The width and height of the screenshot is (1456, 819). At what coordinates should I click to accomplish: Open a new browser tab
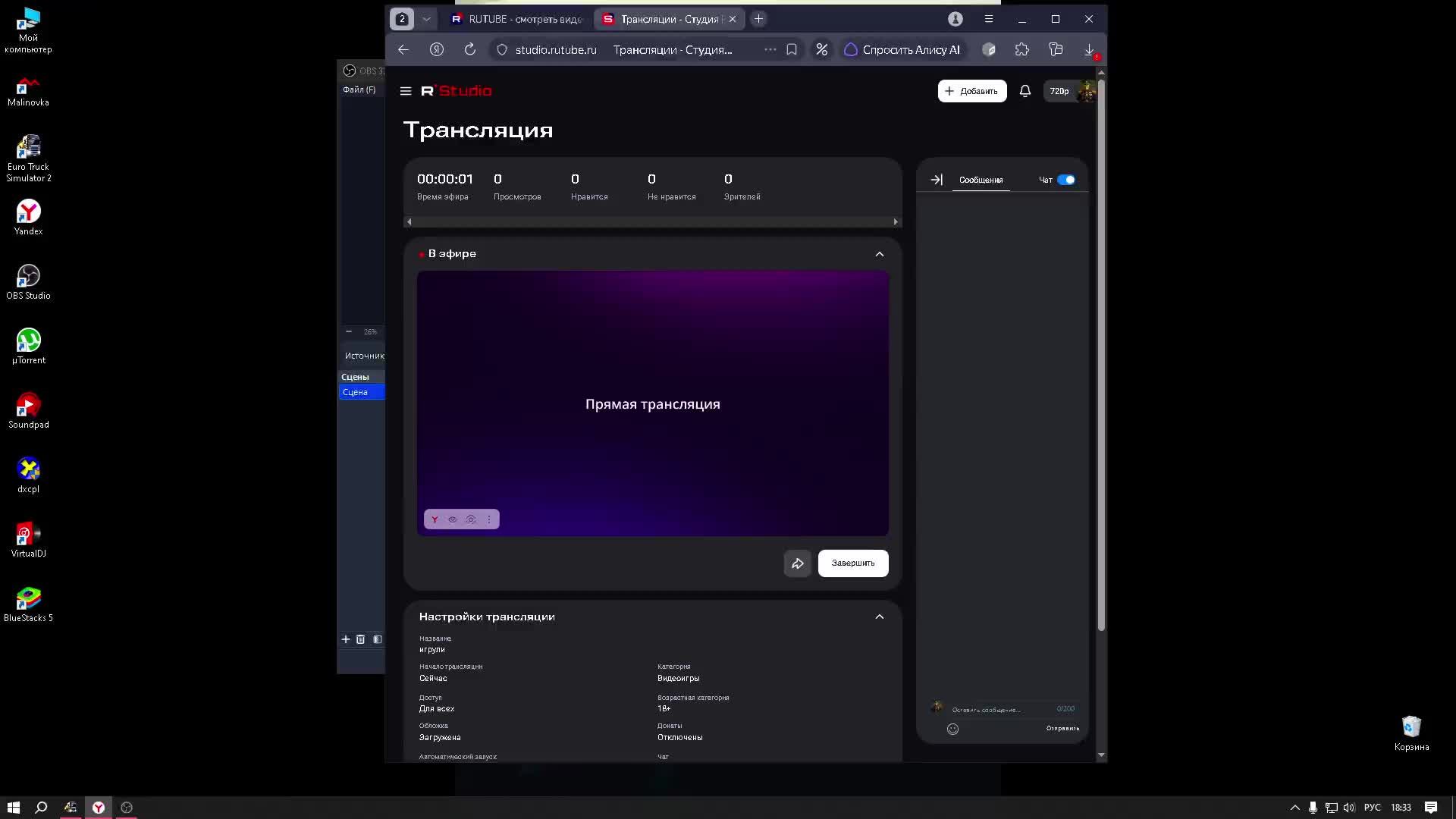758,19
